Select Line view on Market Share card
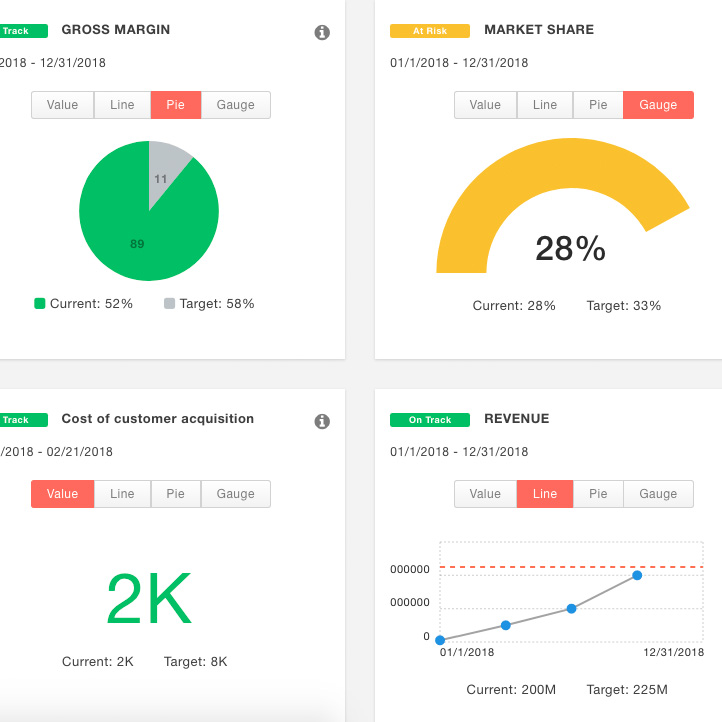Screen dimensions: 722x722 (x=545, y=105)
